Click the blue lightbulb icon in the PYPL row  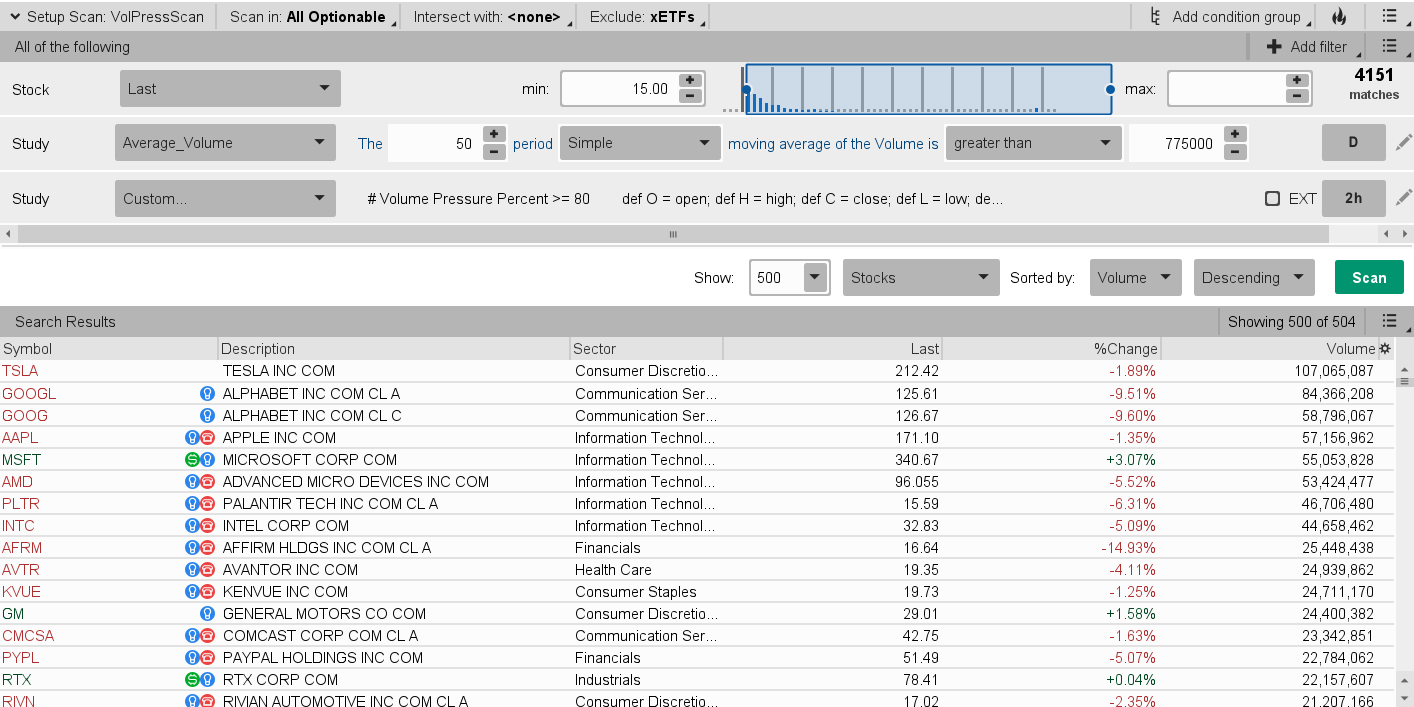point(193,657)
